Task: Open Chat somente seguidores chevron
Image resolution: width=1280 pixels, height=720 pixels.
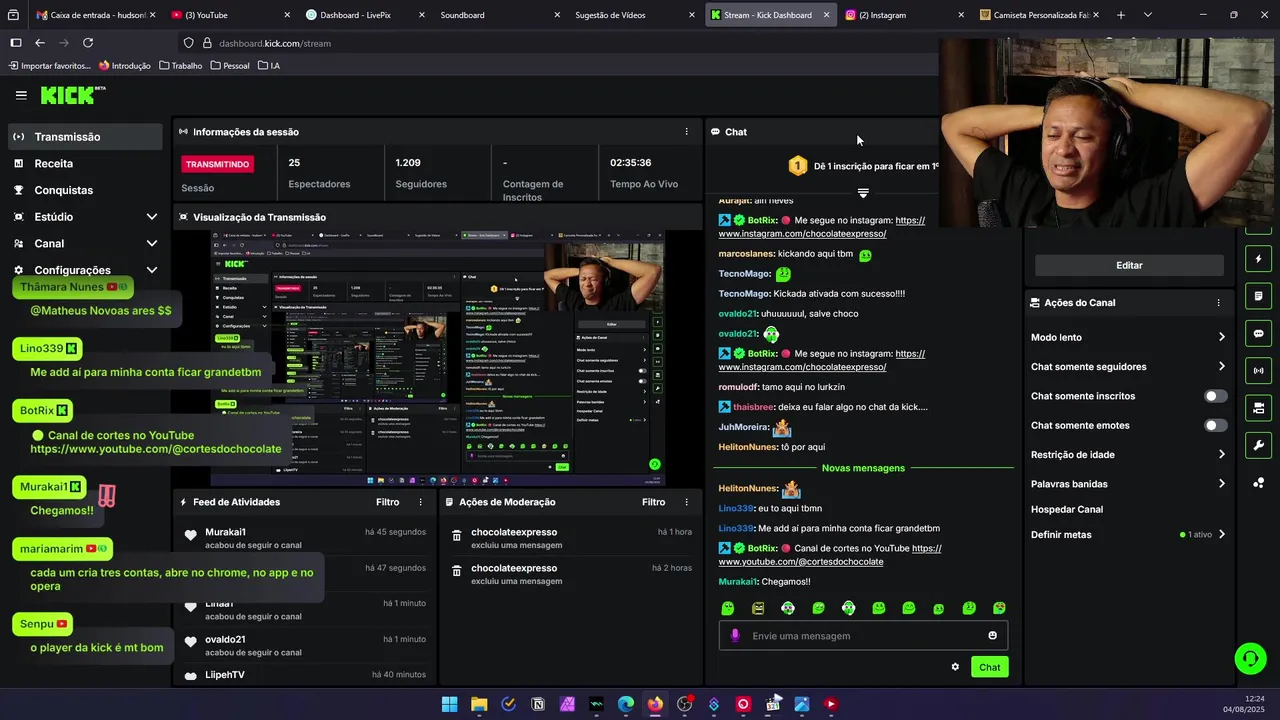Action: pos(1221,366)
